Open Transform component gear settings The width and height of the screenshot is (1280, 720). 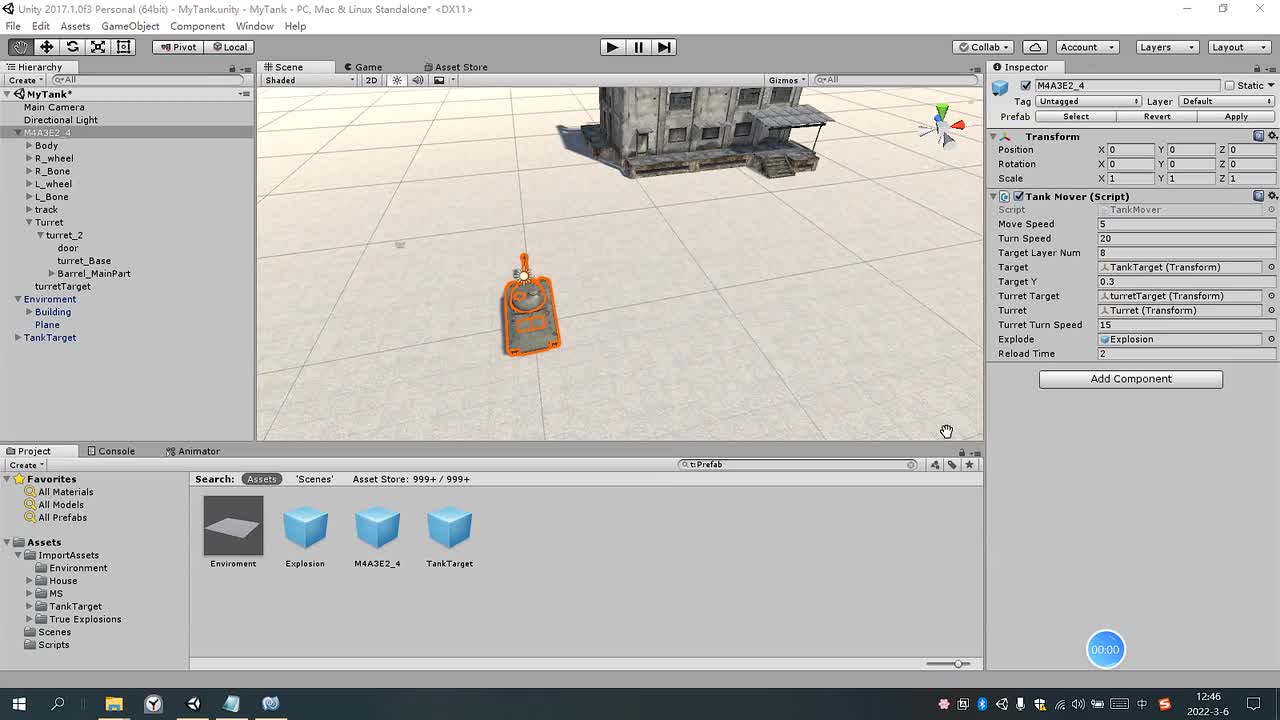(1272, 136)
